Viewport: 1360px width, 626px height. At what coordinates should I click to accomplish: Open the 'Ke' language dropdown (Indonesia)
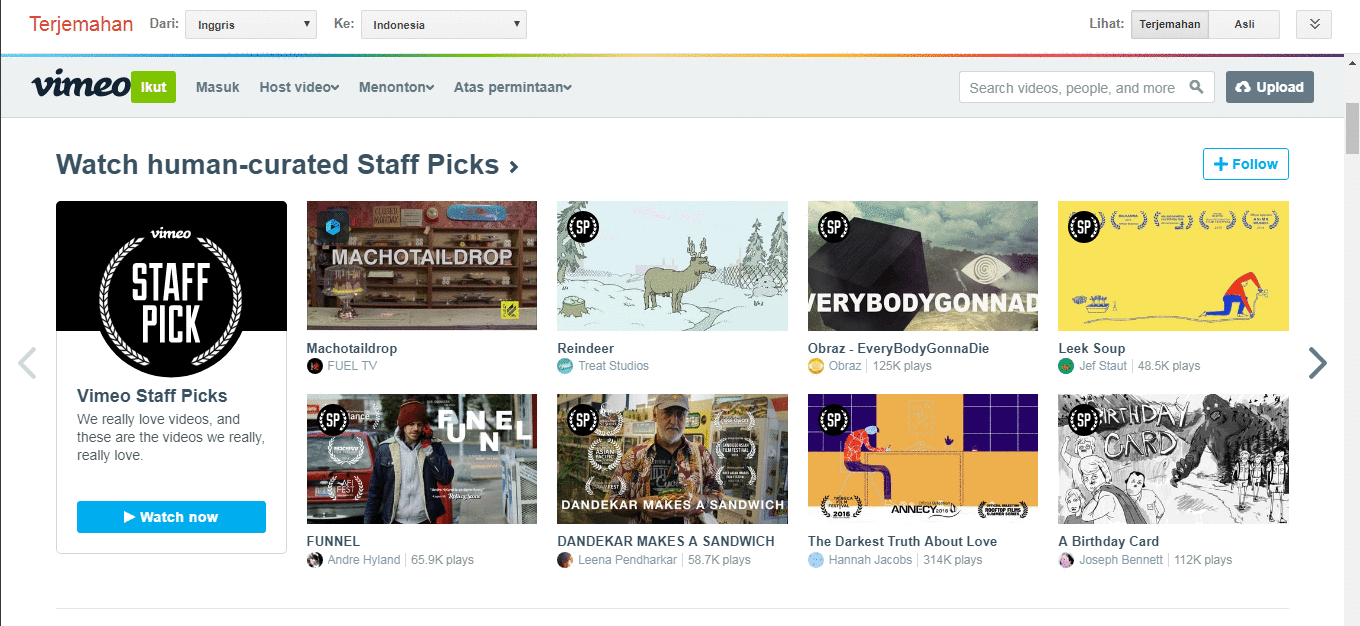point(444,25)
